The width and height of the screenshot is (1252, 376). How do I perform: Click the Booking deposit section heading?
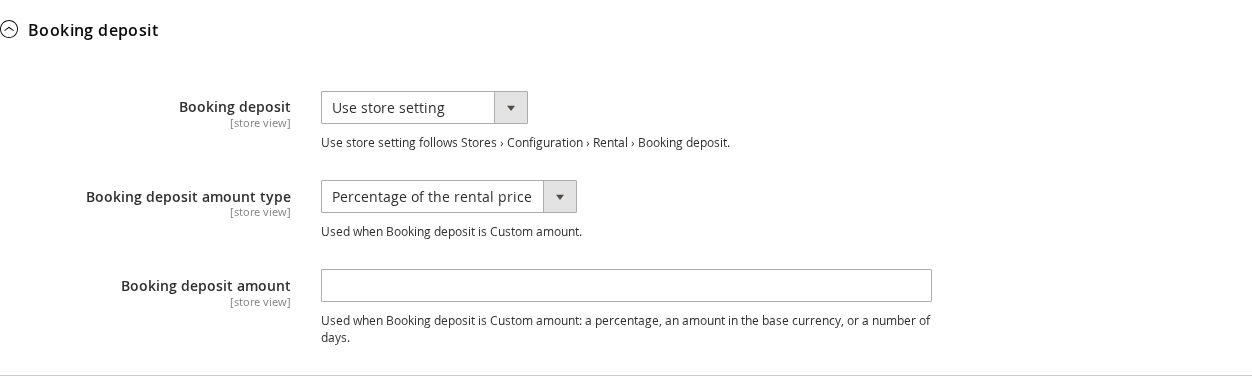click(x=93, y=30)
